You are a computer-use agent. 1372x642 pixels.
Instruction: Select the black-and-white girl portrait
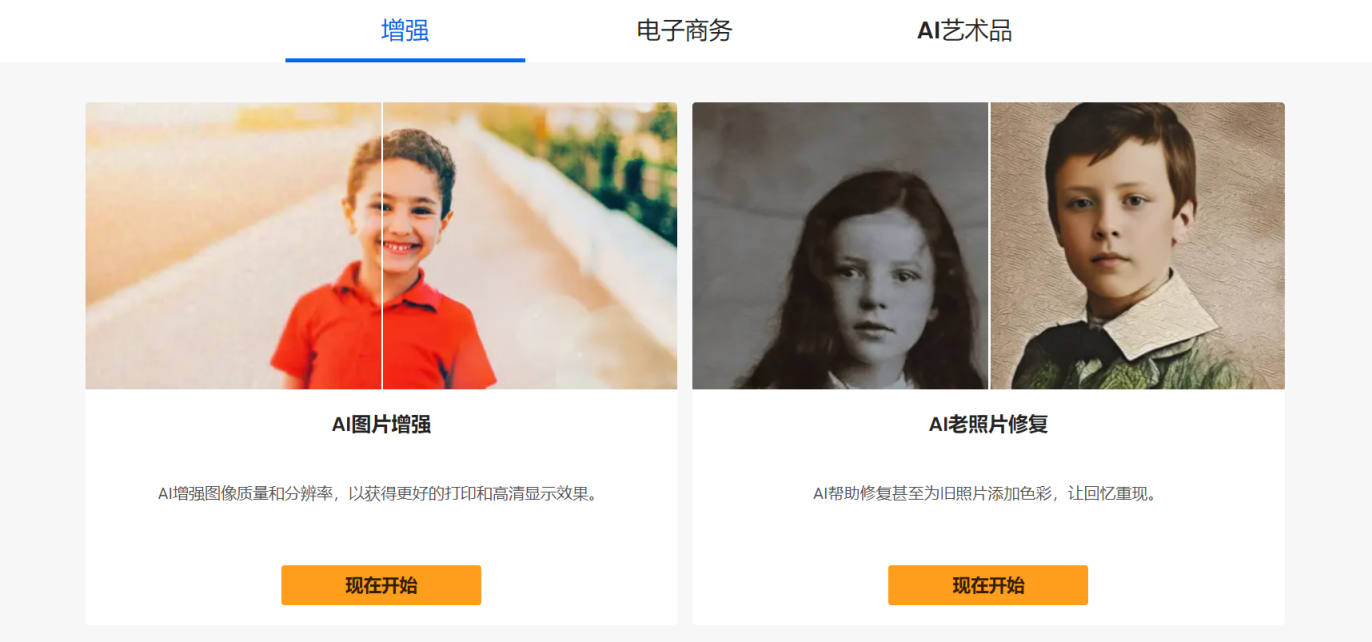[840, 245]
